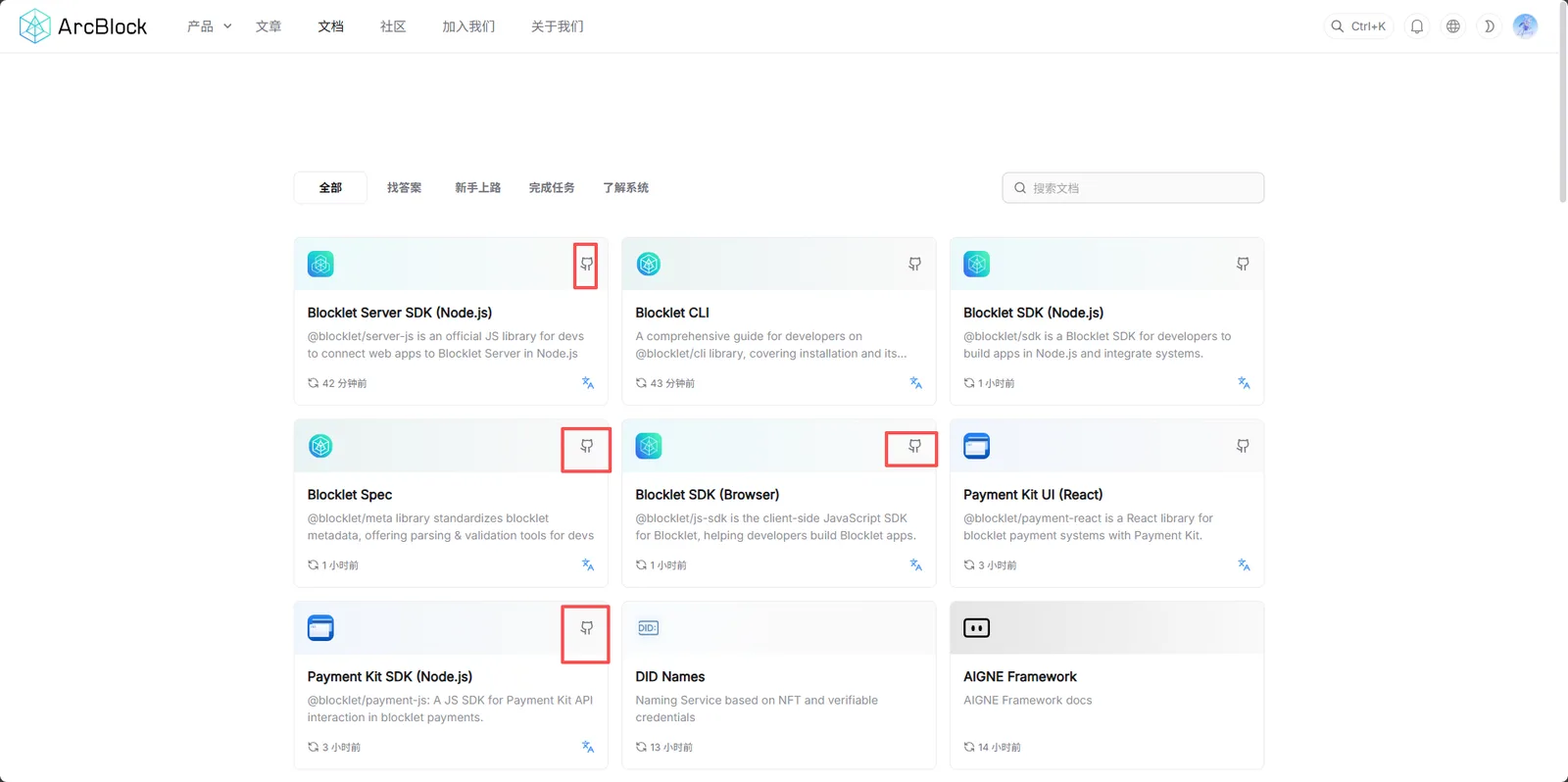
Task: Select the 完成任务 filter tab
Action: 552,188
